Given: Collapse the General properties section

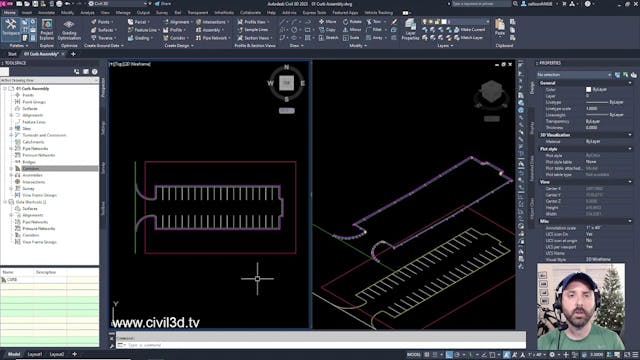Looking at the screenshot, I should (x=631, y=83).
